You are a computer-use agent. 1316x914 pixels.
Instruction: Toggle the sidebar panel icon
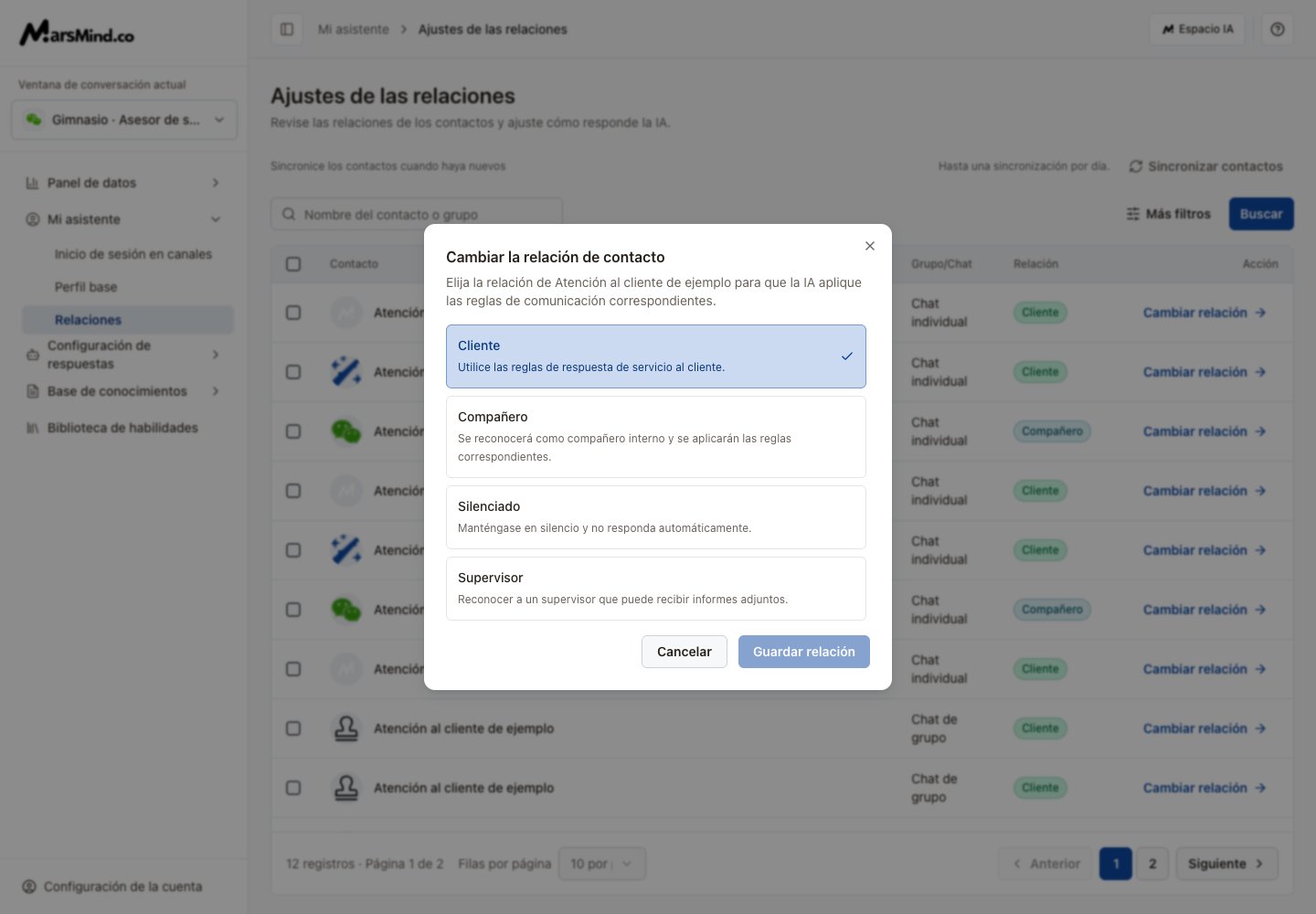(x=287, y=29)
